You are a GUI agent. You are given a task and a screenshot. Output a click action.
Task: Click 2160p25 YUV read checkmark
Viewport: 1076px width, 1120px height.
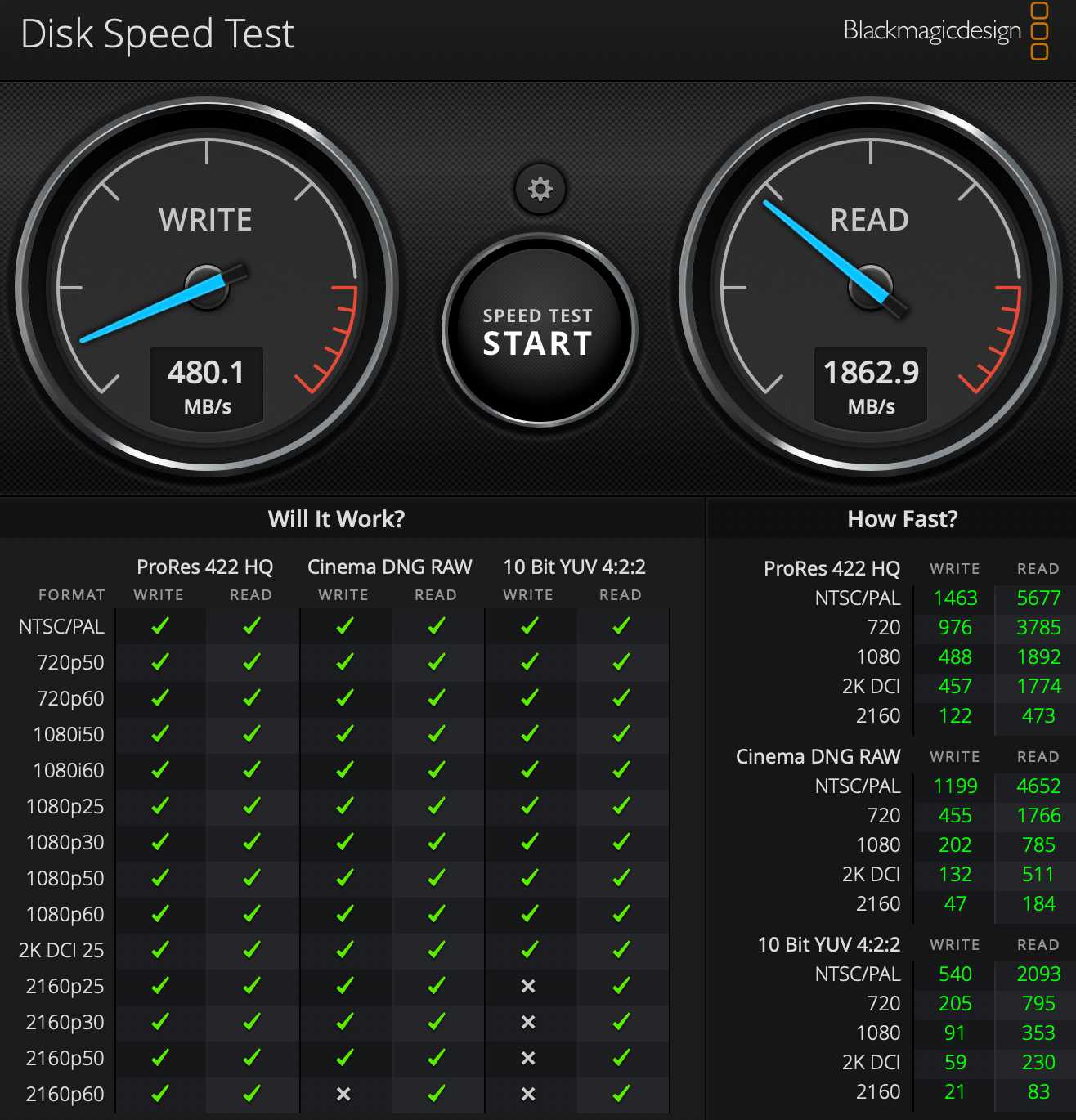pyautogui.click(x=621, y=986)
